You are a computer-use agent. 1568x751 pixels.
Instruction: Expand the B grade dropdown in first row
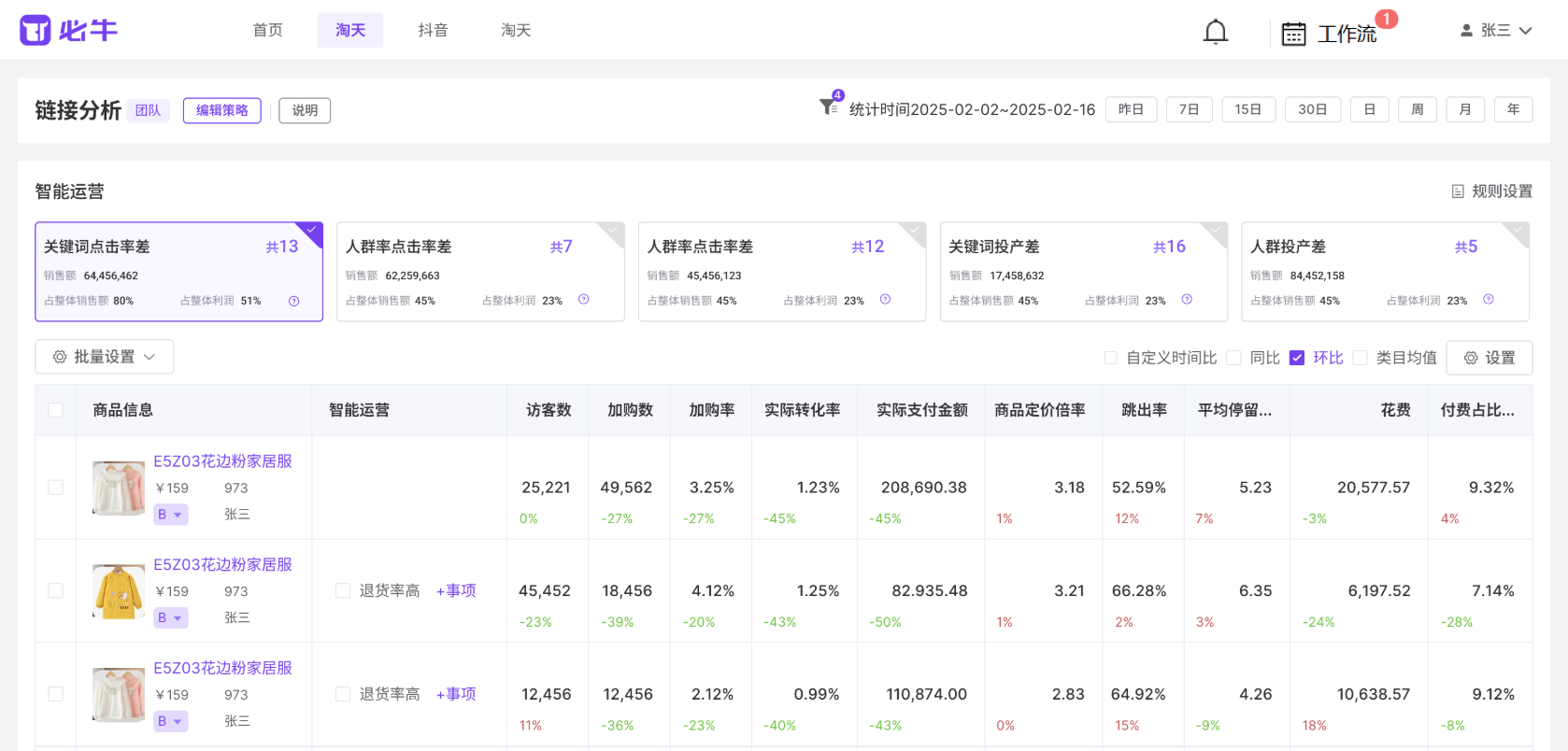tap(171, 515)
